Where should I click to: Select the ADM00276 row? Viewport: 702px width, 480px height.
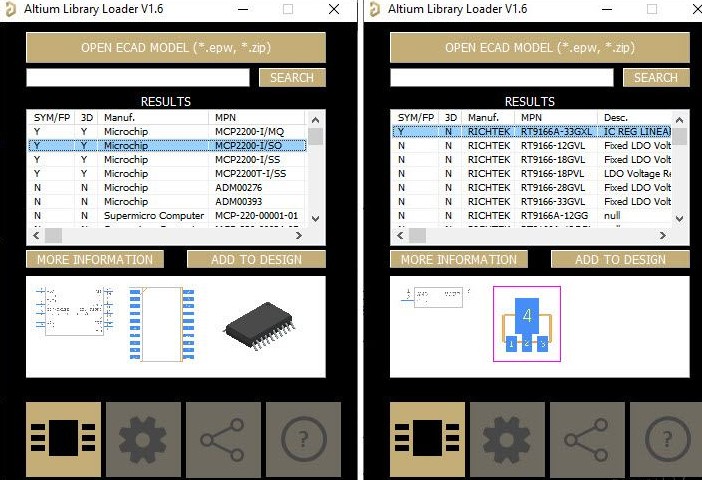[x=167, y=188]
